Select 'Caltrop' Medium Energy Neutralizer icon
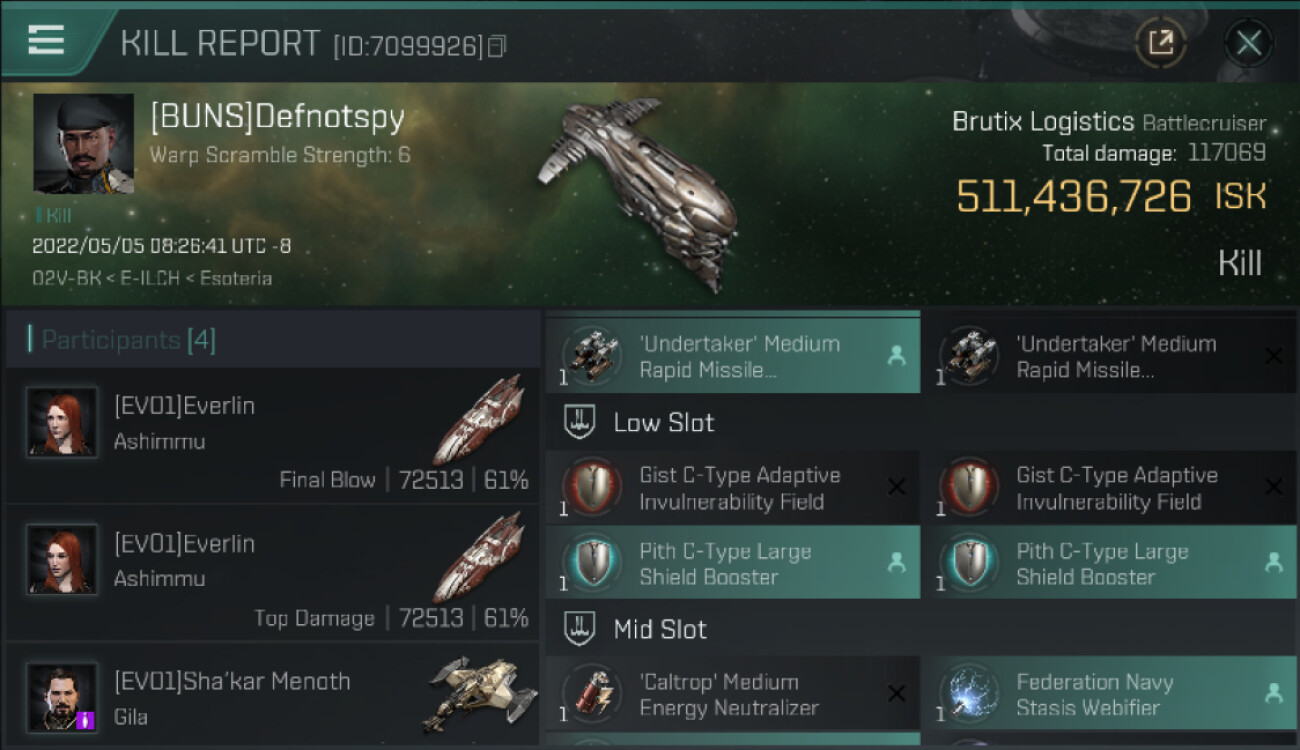The image size is (1300, 750). click(x=592, y=694)
